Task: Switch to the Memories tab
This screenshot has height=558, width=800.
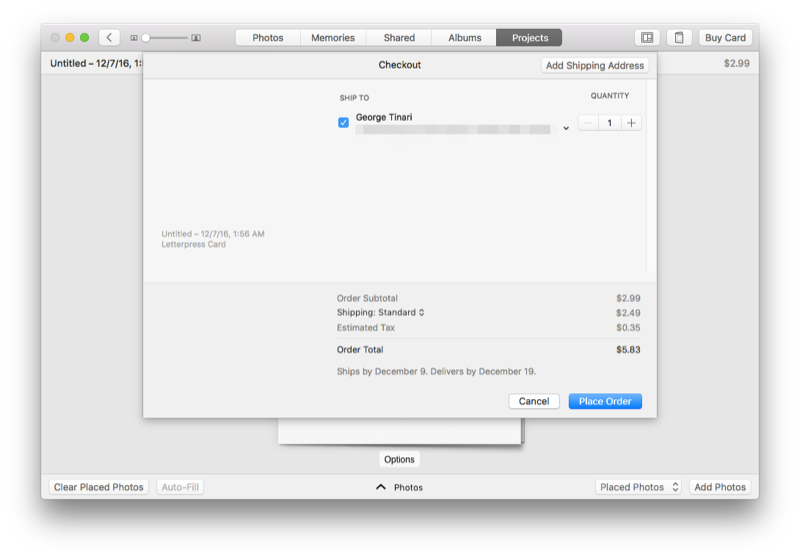Action: click(x=333, y=38)
